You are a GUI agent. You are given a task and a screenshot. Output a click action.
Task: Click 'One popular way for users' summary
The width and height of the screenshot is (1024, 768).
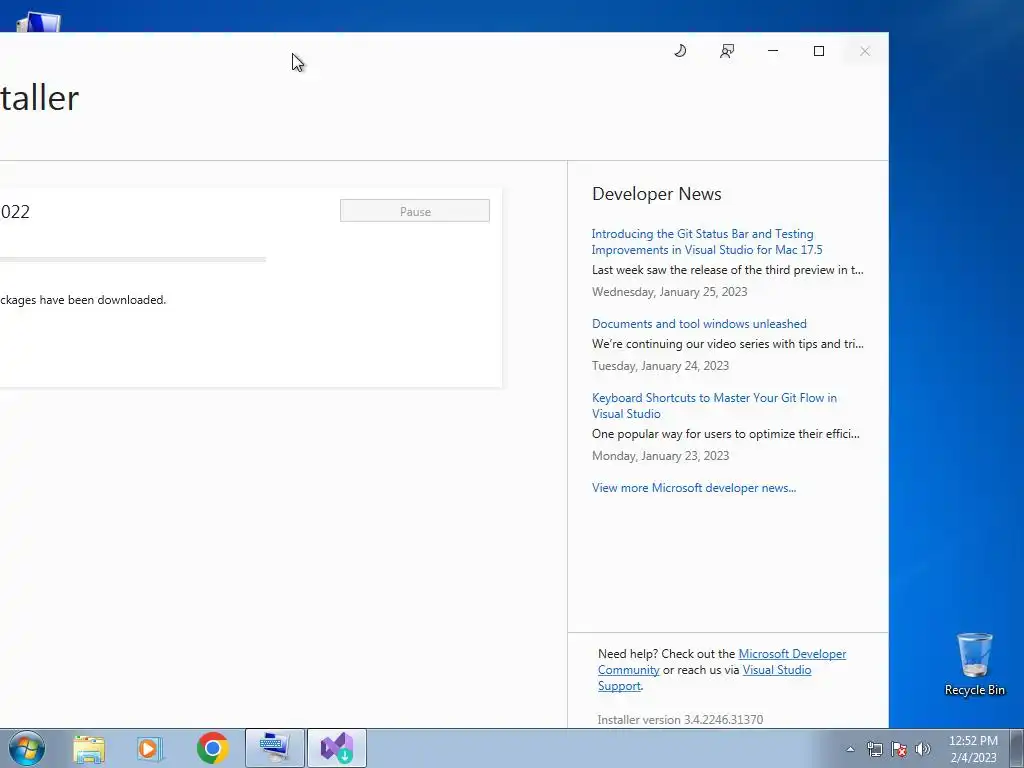726,434
